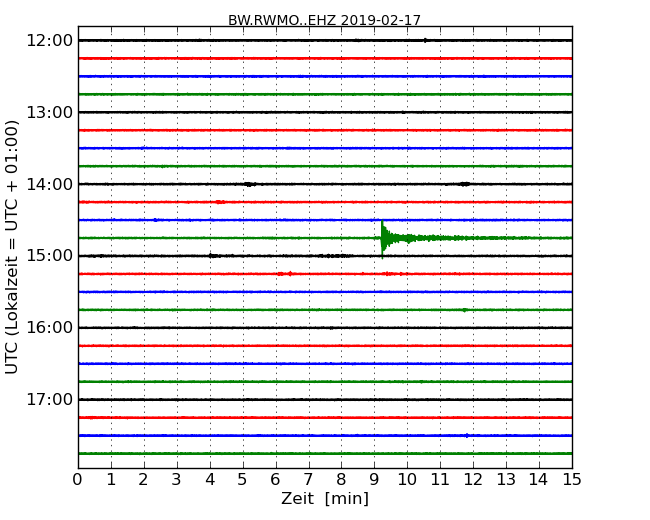Screen dimensions: 650x520
Task: Click the vertical UTC Lokalzeit axis label
Action: [x=12, y=247]
